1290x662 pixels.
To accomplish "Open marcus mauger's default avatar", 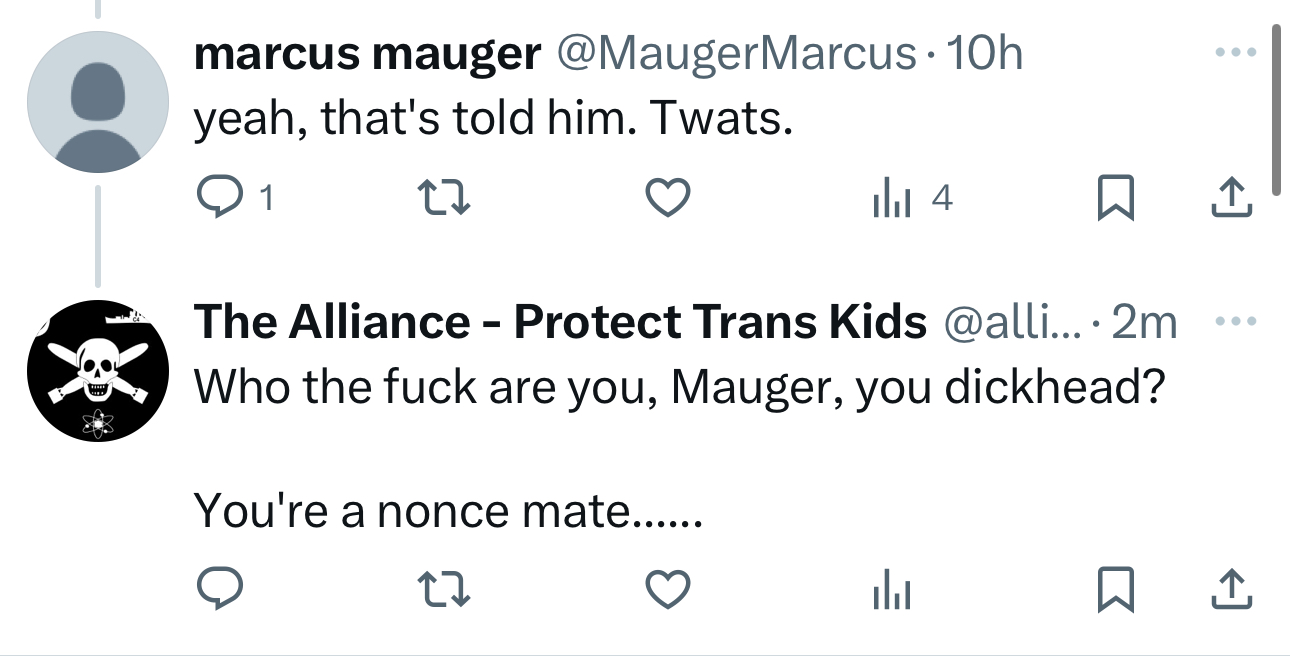I will [97, 103].
